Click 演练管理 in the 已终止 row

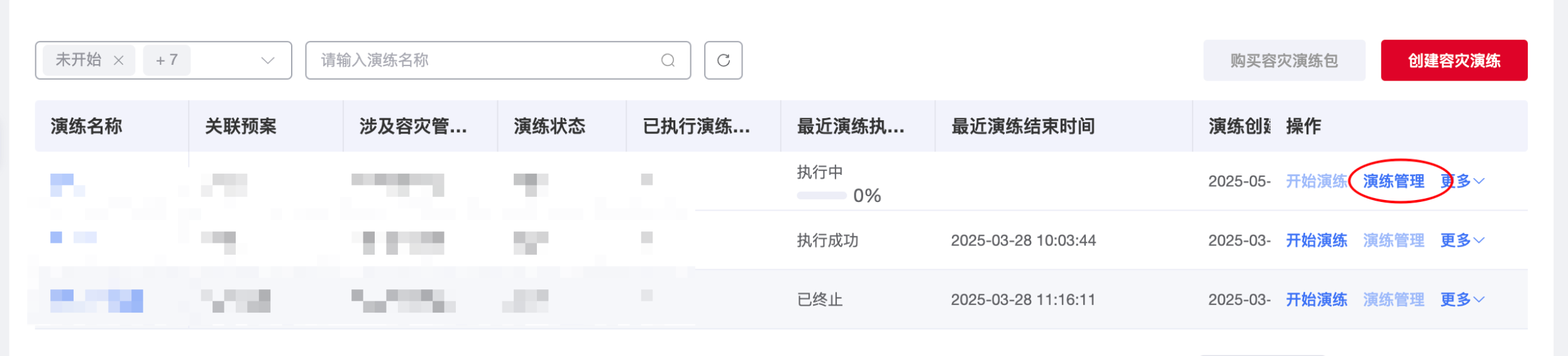[1393, 299]
